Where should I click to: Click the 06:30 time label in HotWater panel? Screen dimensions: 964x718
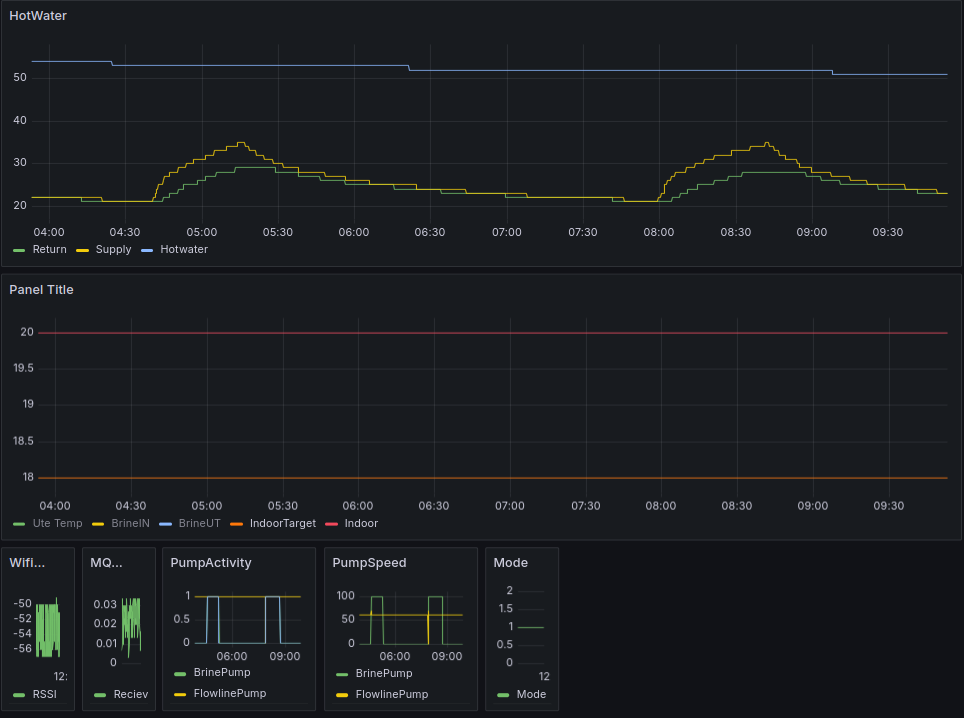click(x=430, y=232)
